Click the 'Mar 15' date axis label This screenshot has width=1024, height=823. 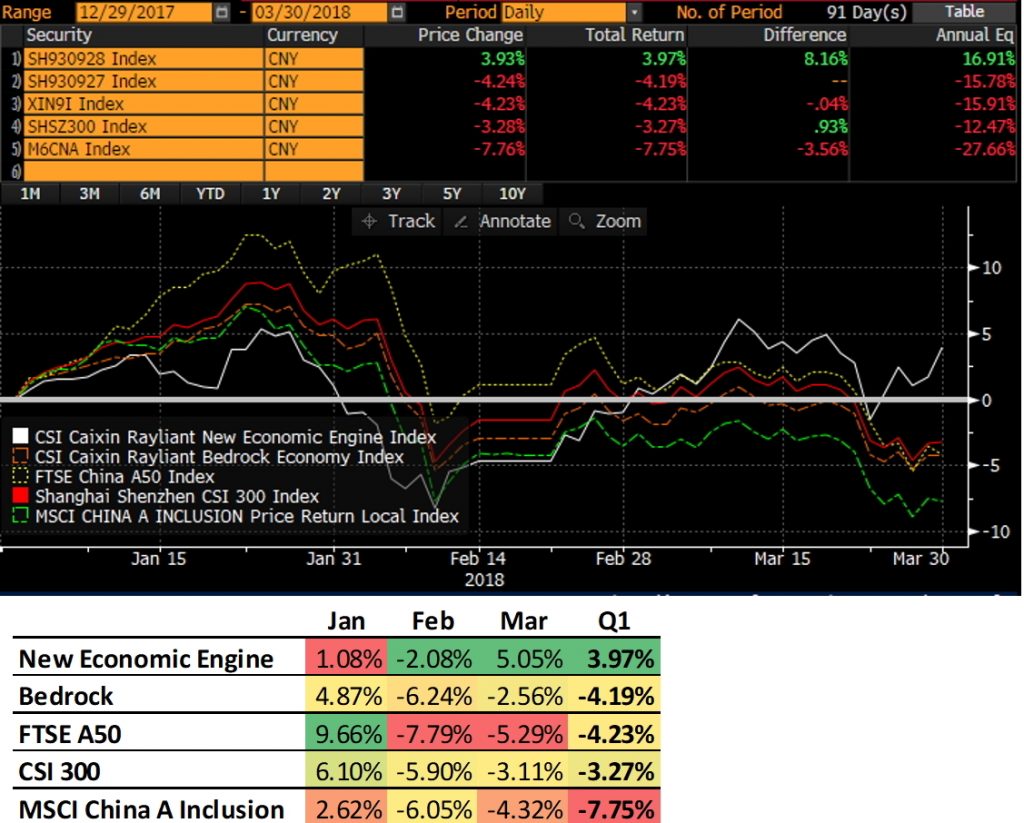point(782,558)
